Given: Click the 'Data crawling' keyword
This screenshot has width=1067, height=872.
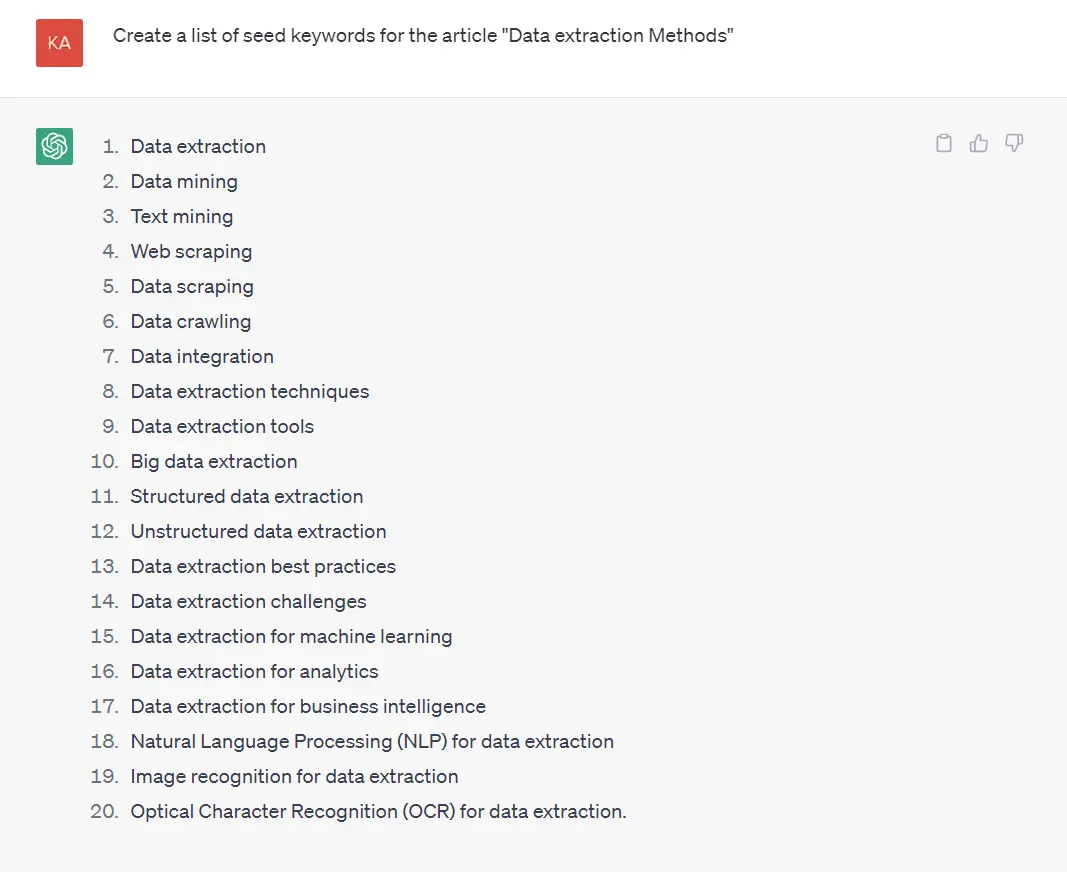Looking at the screenshot, I should 191,321.
